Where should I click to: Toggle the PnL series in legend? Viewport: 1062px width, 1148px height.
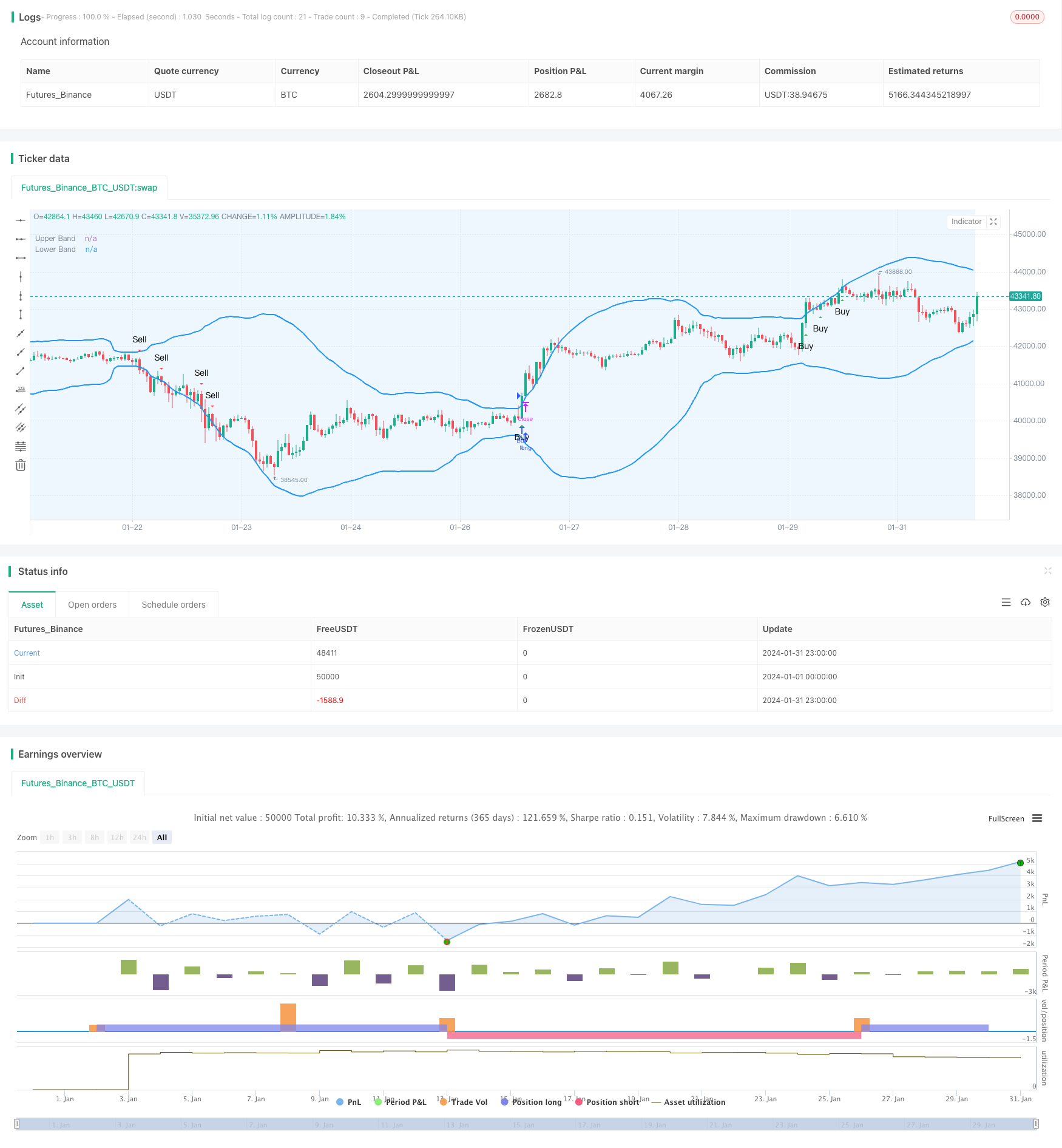point(349,1102)
